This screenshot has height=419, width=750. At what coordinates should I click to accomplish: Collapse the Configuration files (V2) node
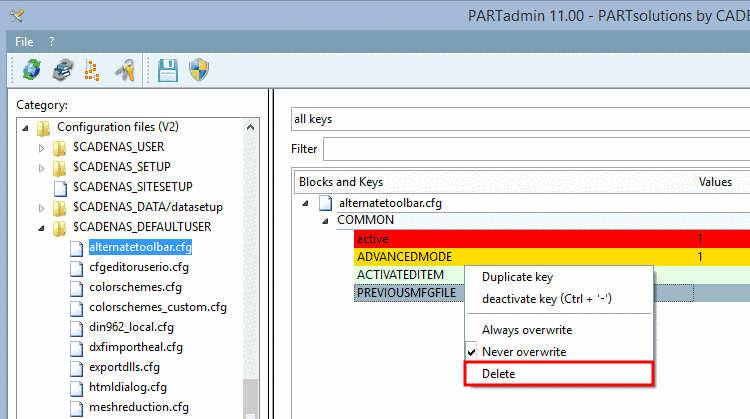(x=25, y=128)
